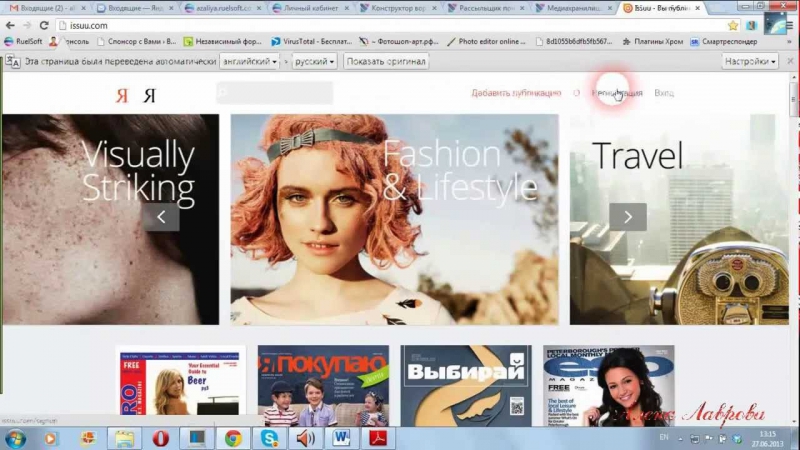The height and width of the screenshot is (450, 800).
Task: Open the target language dropdown 'русский'
Action: click(314, 61)
